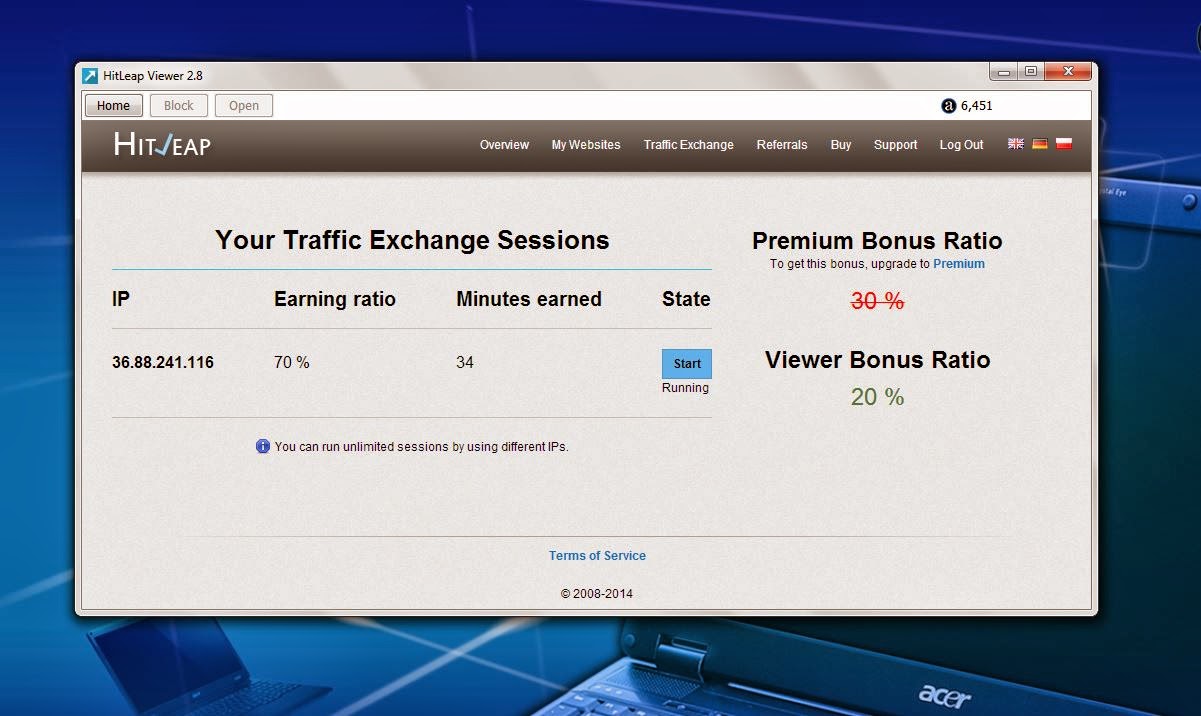Maximize the HitLeap Viewer window
The width and height of the screenshot is (1201, 716).
tap(1031, 71)
